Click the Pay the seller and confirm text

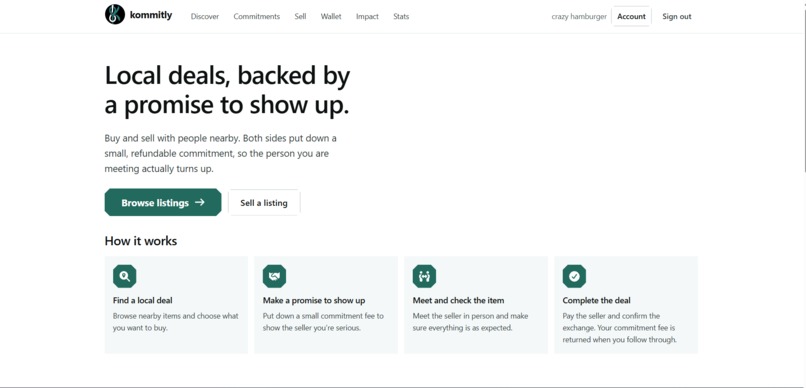(619, 328)
